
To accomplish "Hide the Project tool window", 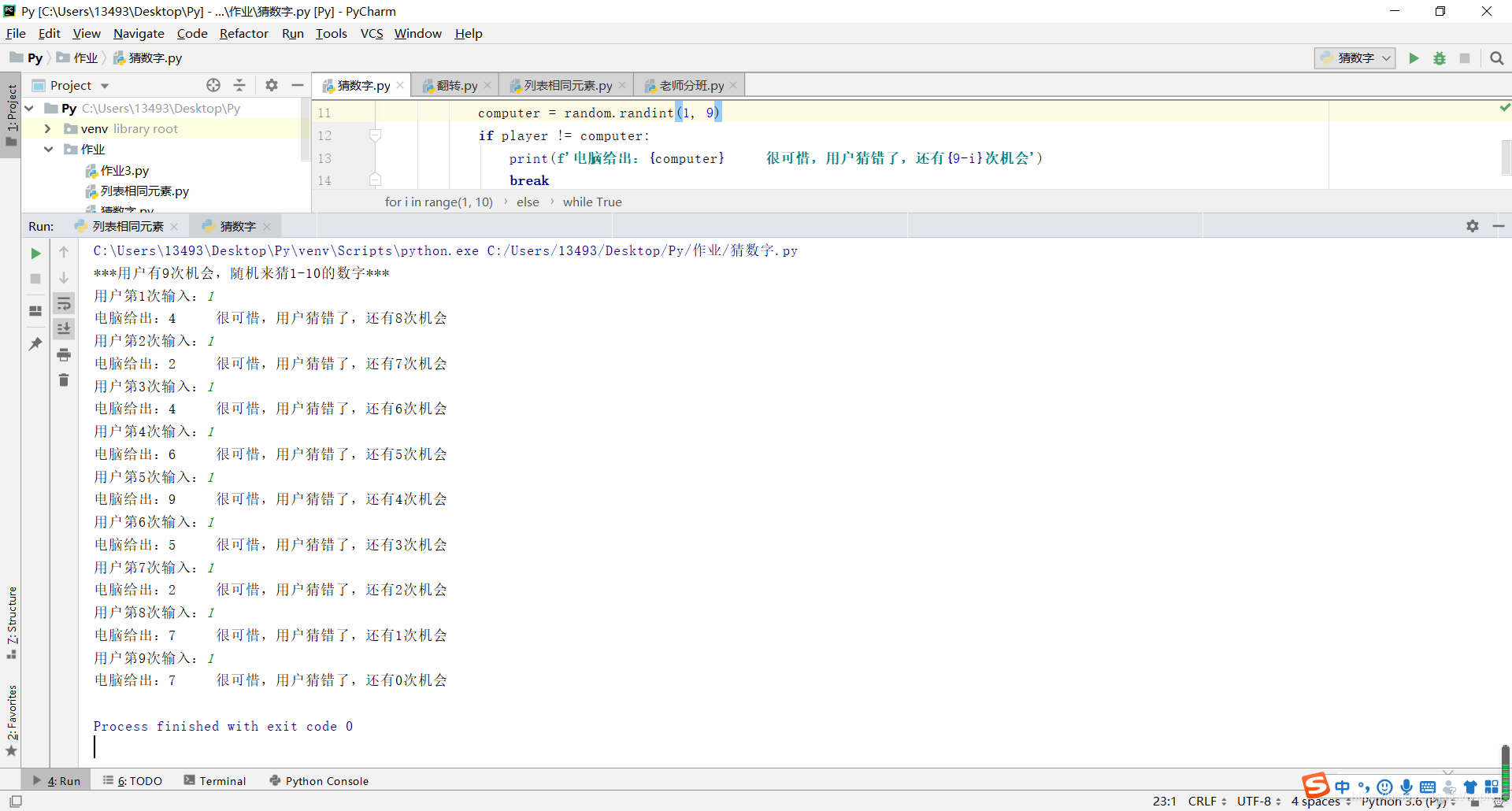I will pos(298,85).
